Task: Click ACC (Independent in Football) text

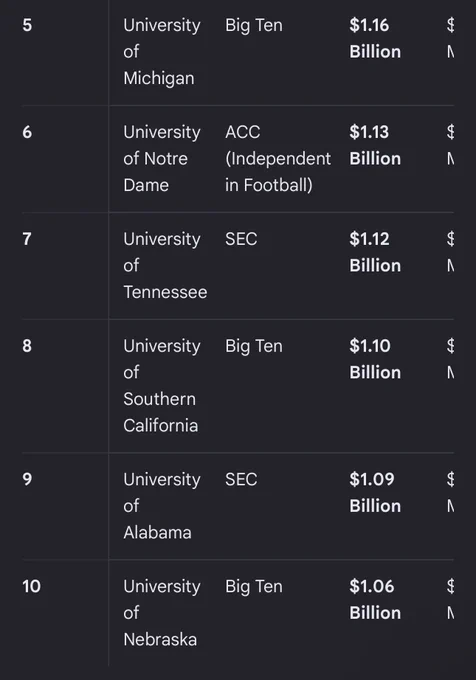Action: [x=278, y=158]
